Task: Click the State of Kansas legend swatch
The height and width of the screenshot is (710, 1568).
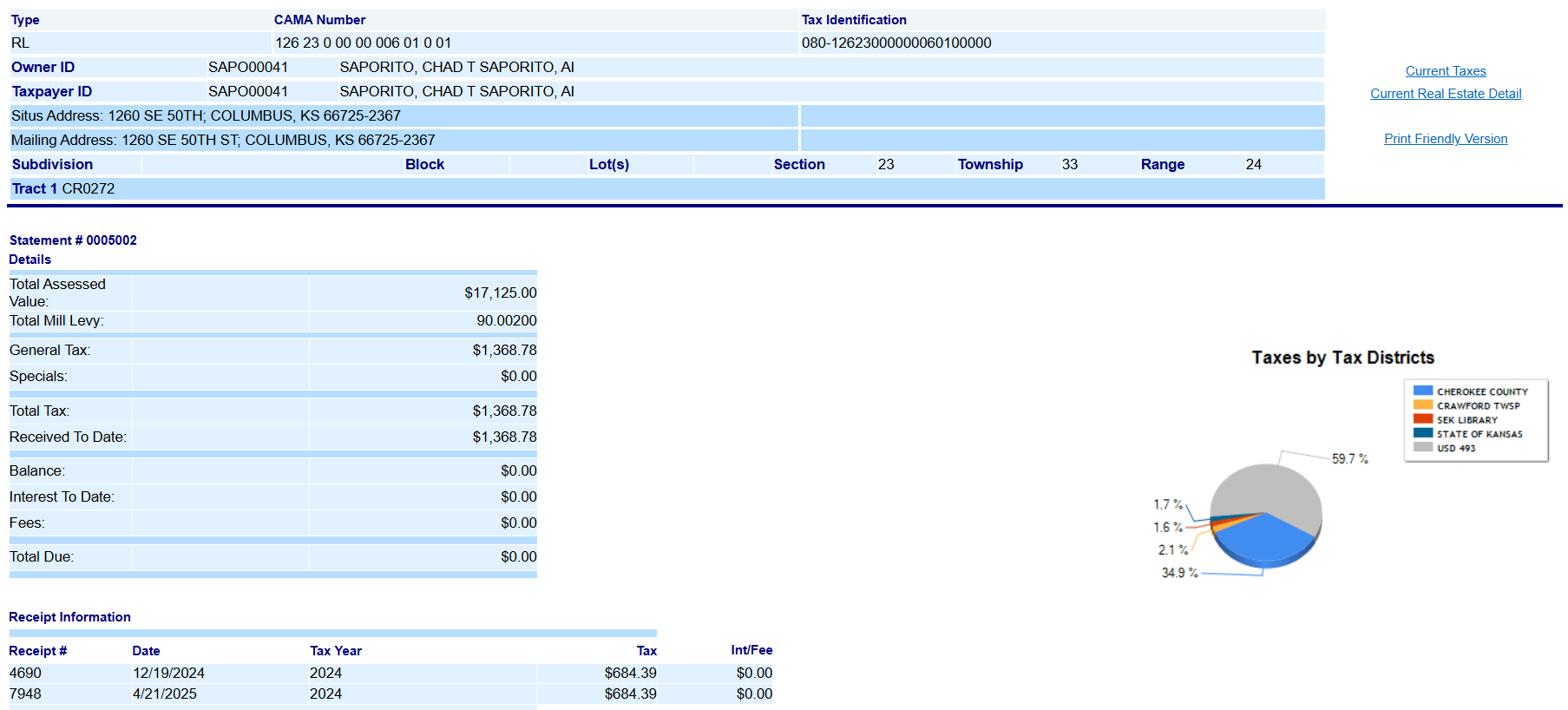Action: 1422,433
